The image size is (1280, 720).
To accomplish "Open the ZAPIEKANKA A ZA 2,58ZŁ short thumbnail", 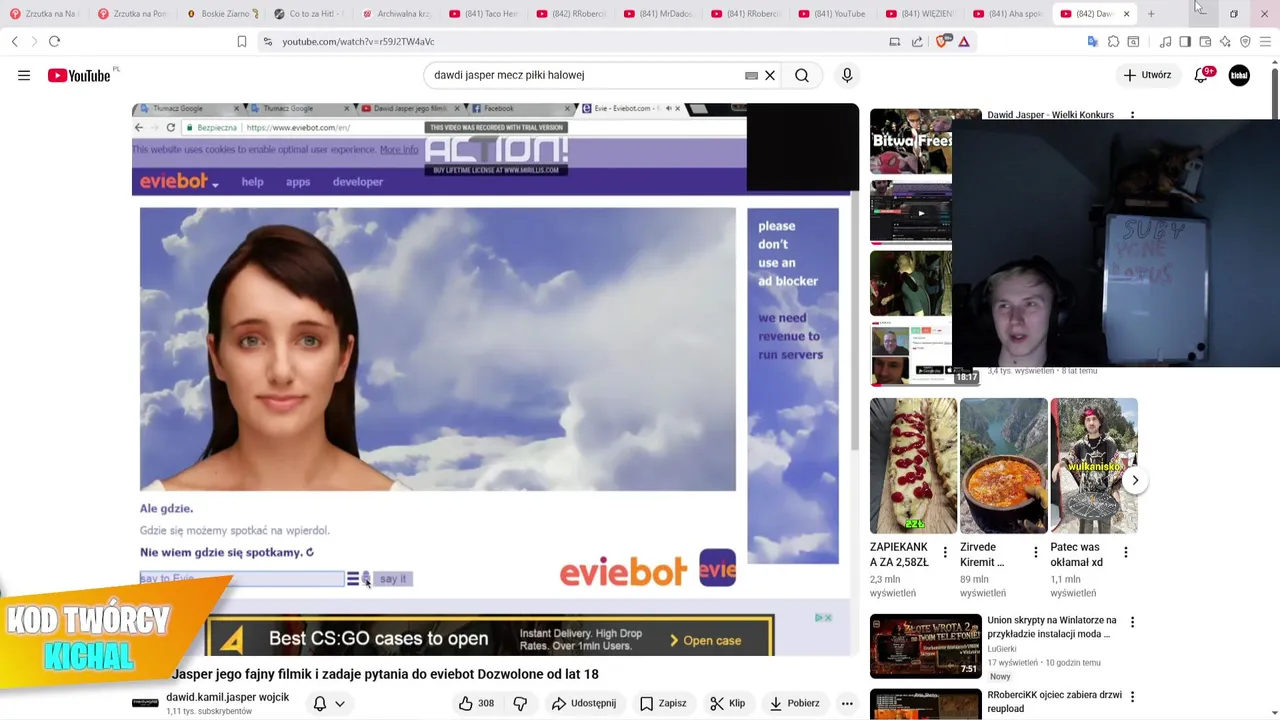I will 913,466.
